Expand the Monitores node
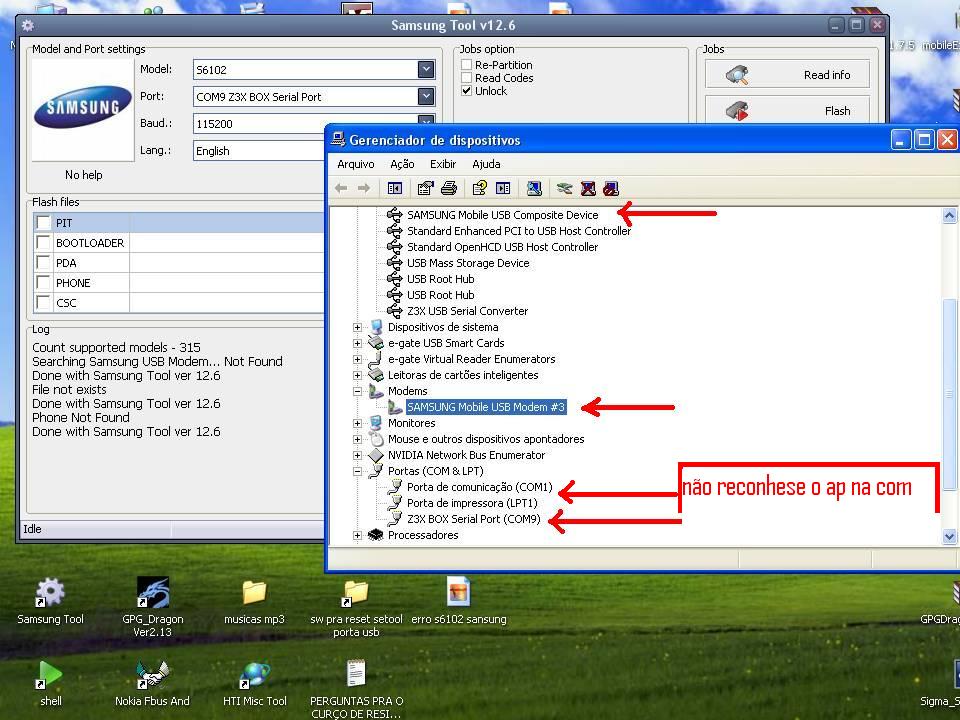The image size is (960, 720). coord(358,423)
